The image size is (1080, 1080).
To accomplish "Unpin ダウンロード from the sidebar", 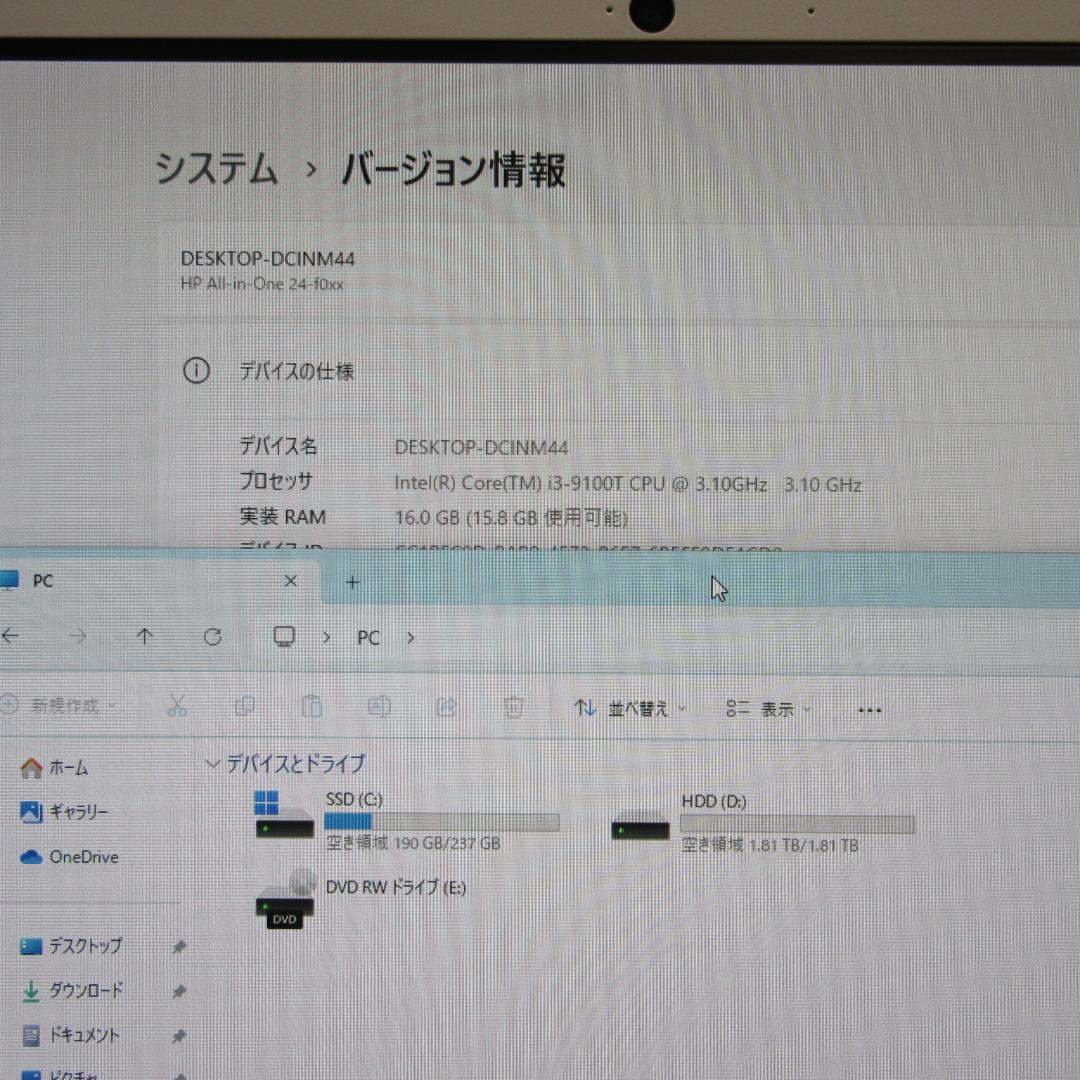I will 180,991.
